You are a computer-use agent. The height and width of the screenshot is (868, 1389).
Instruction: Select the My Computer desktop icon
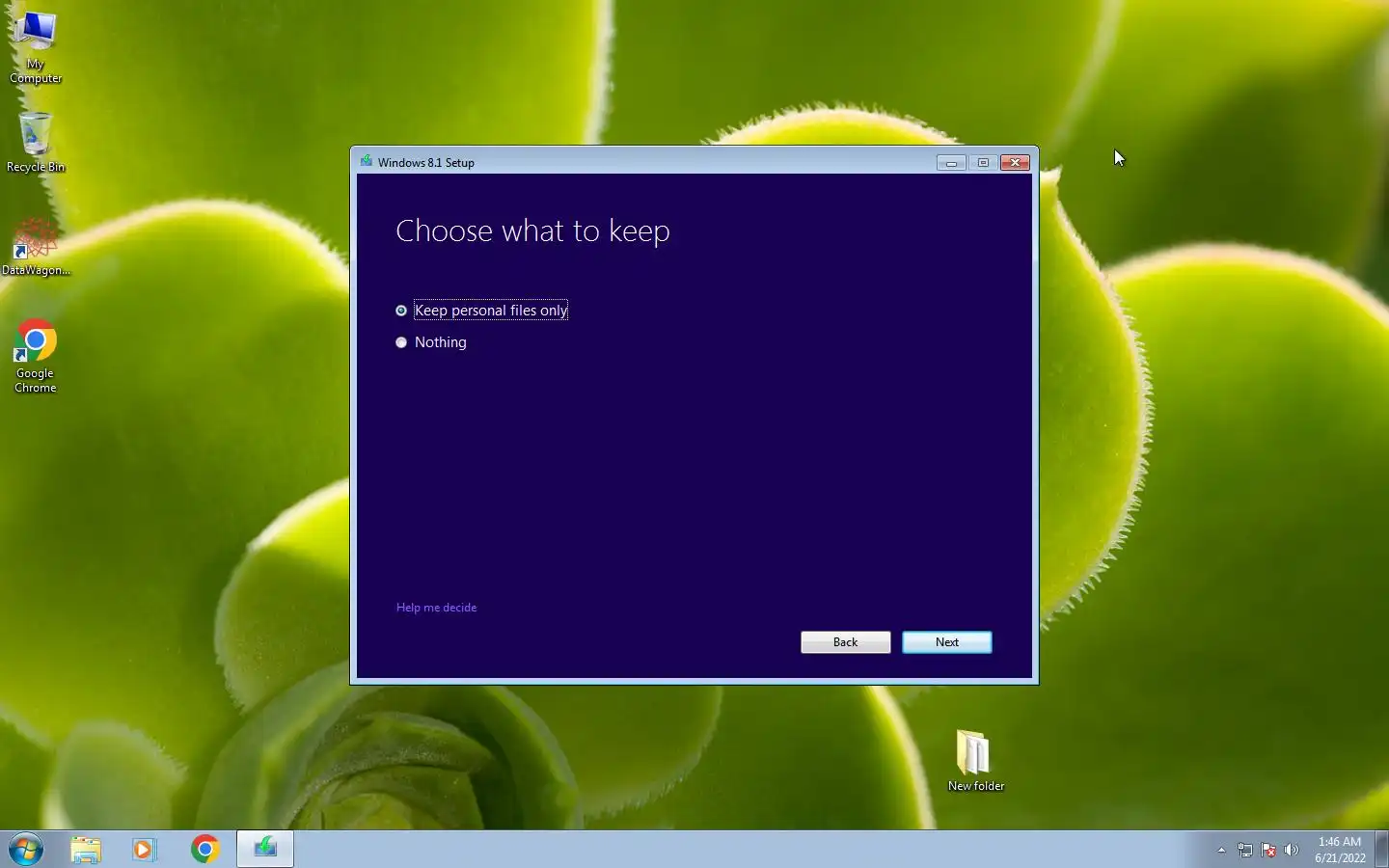[36, 48]
